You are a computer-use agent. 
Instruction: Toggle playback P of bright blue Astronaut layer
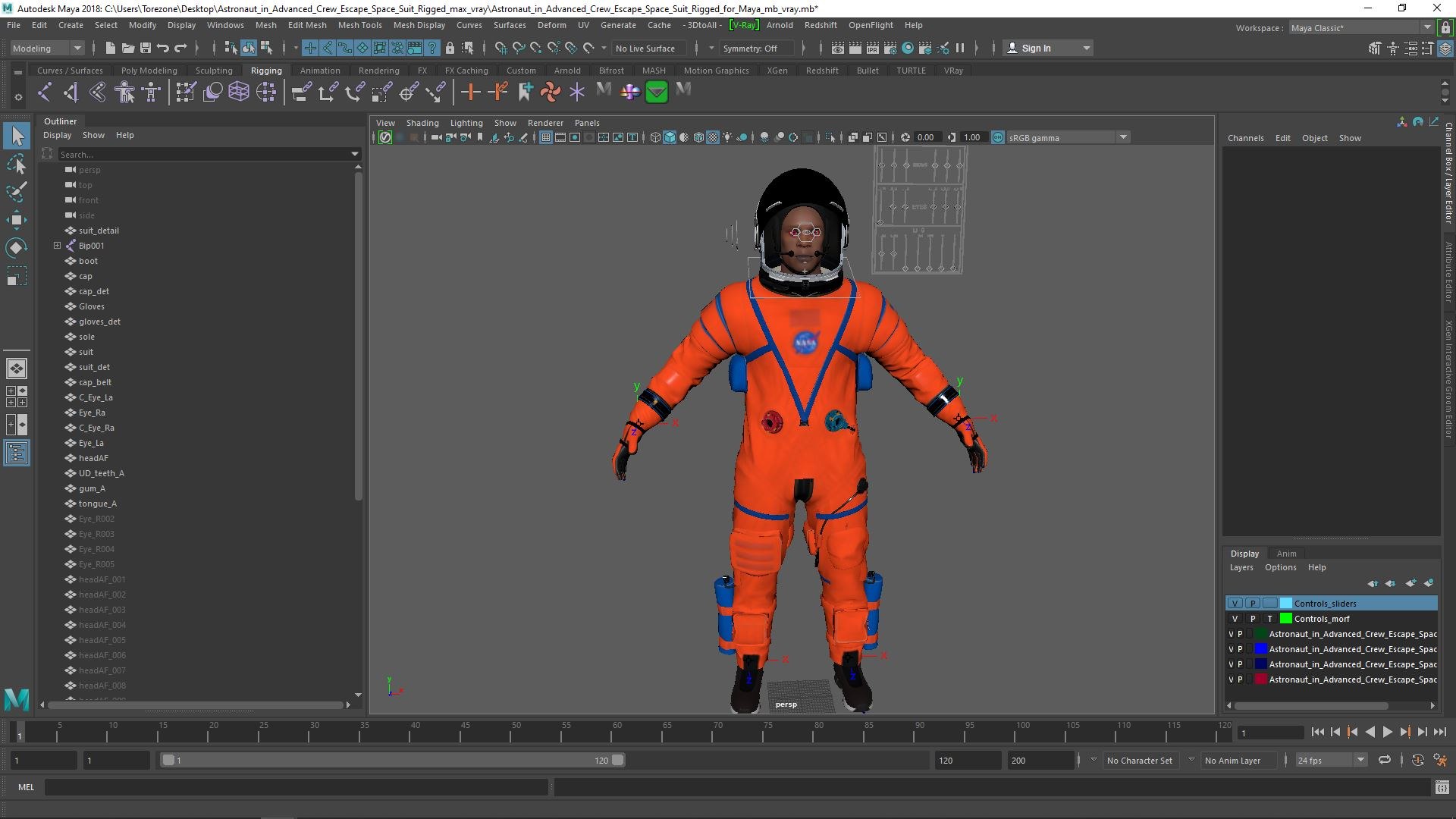click(x=1241, y=649)
